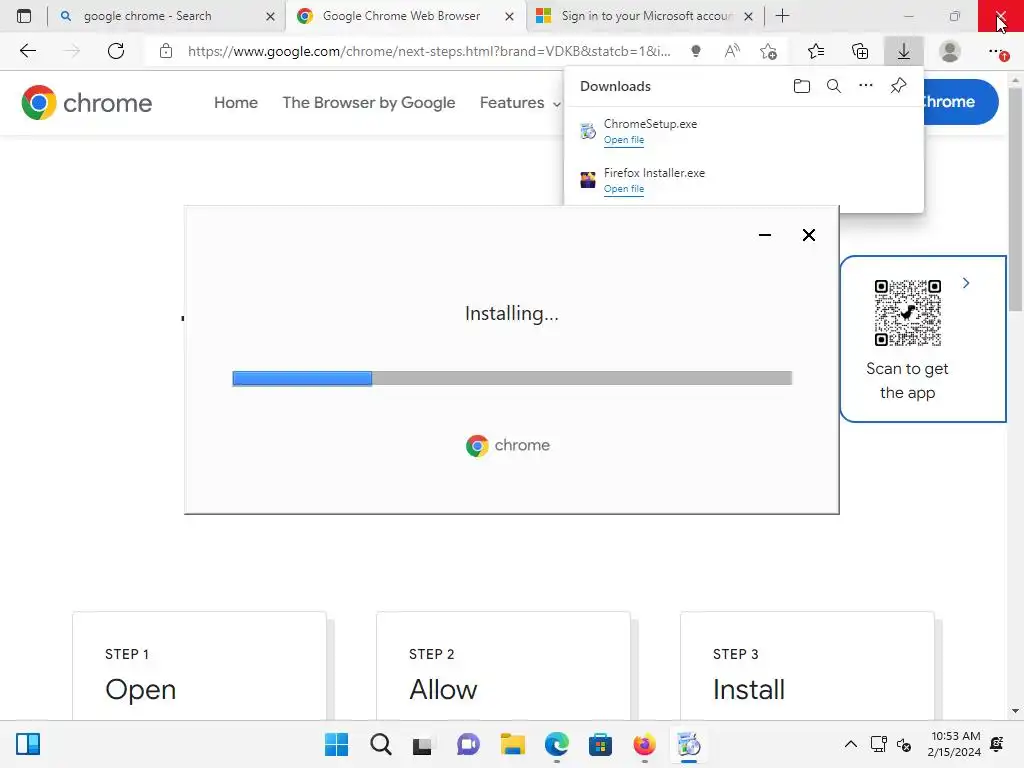The height and width of the screenshot is (768, 1024).
Task: Click the STEP 3 Install card
Action: 807,666
